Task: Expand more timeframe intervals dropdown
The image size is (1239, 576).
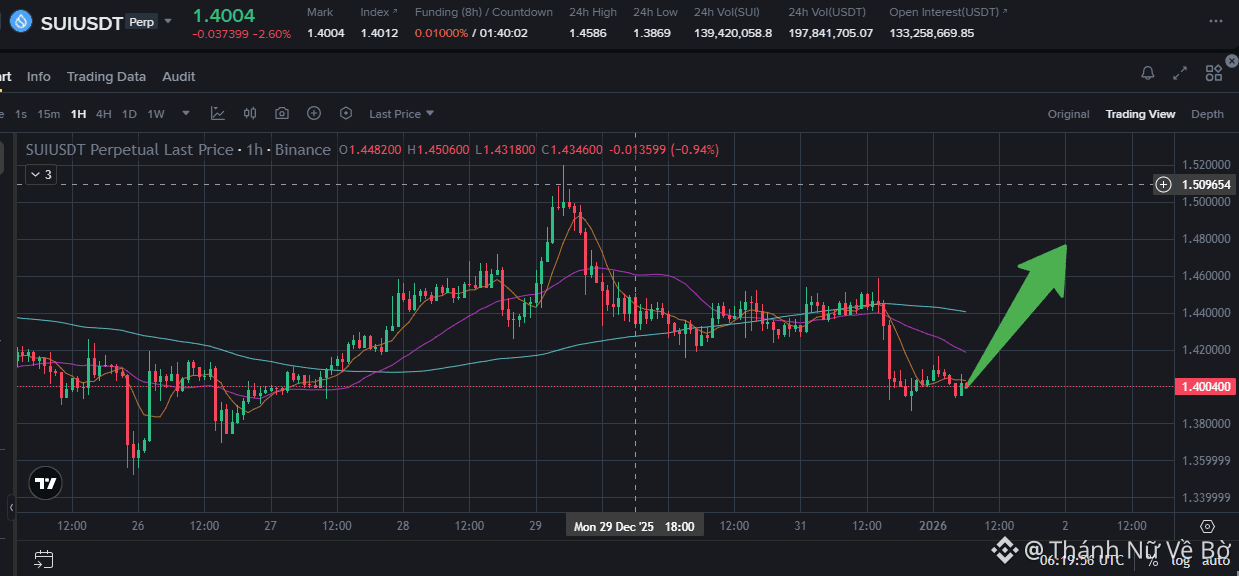Action: 188,114
